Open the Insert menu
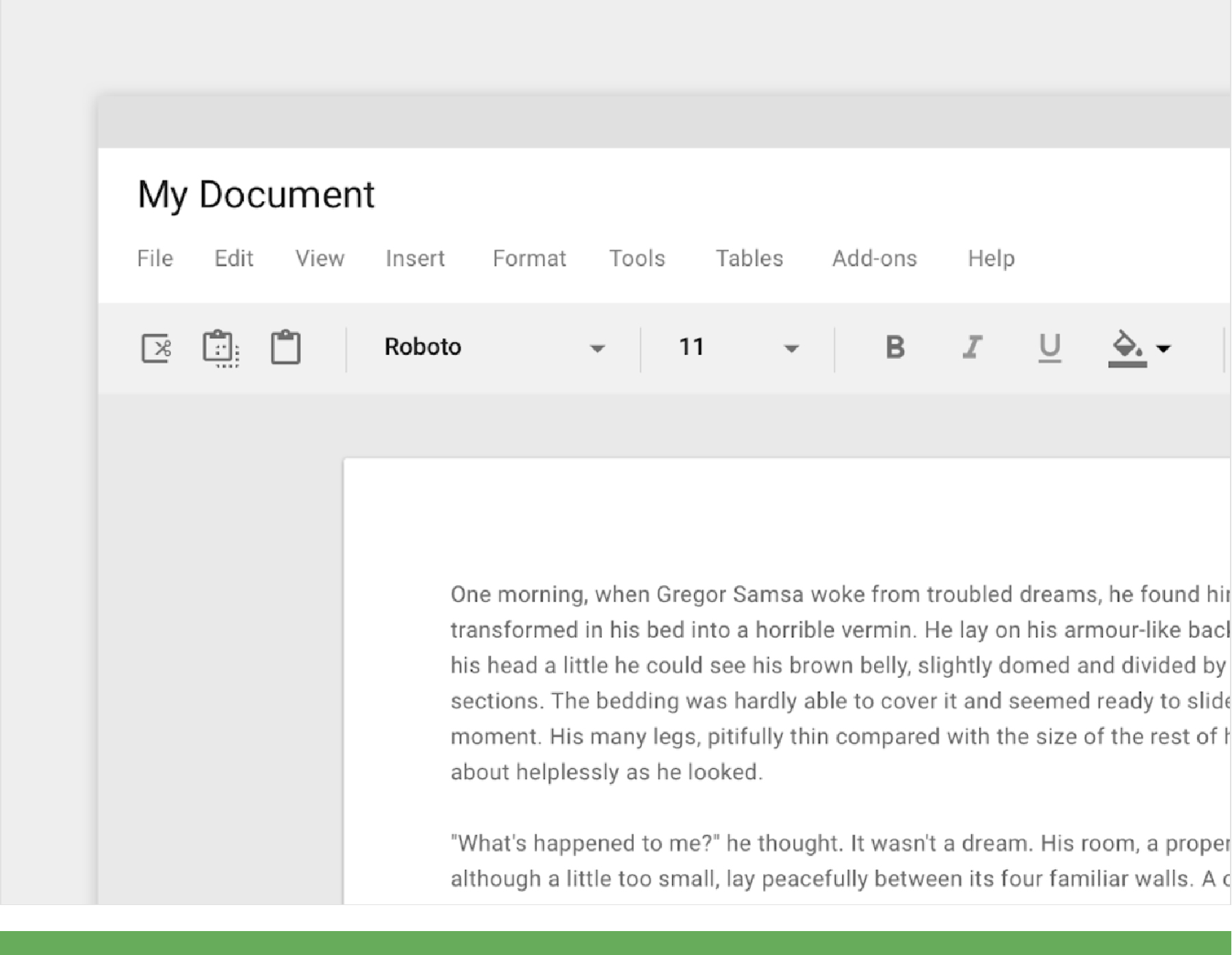 [x=415, y=259]
